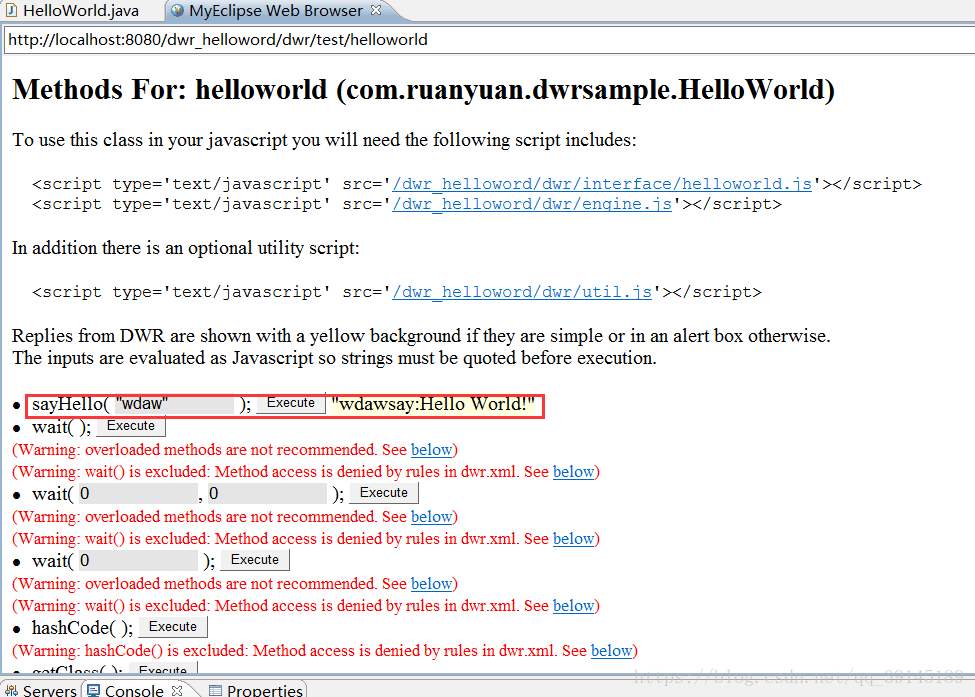This screenshot has height=697, width=975.
Task: Open the Servers view tab
Action: (x=40, y=690)
